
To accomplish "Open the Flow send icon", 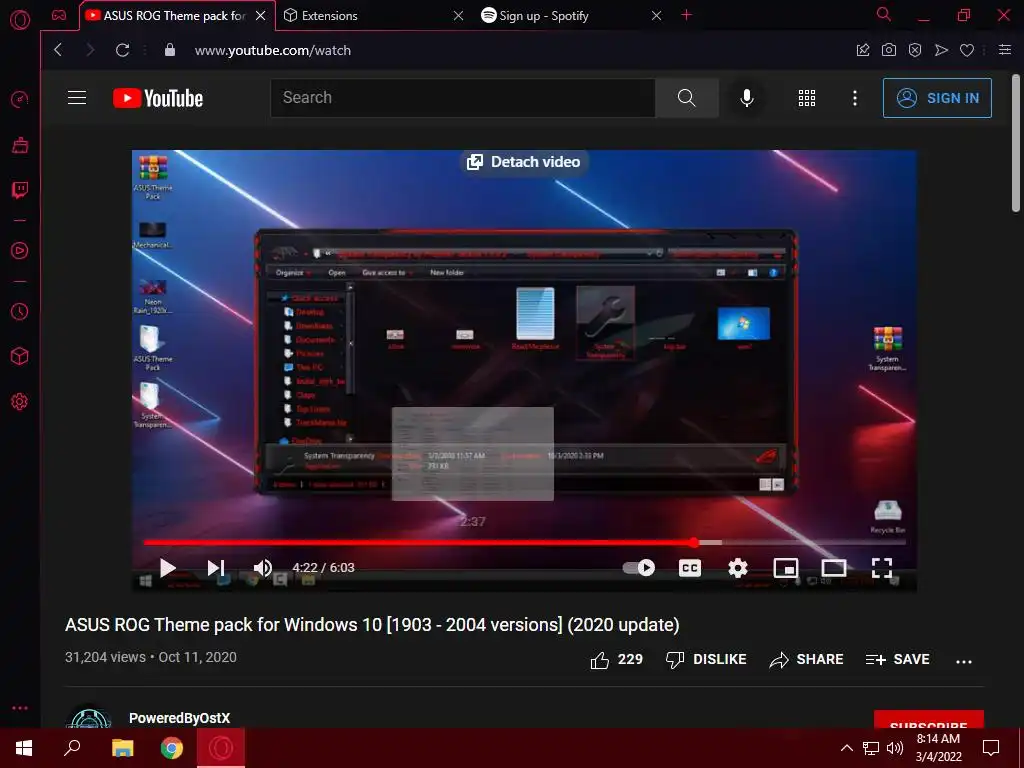I will (x=941, y=50).
